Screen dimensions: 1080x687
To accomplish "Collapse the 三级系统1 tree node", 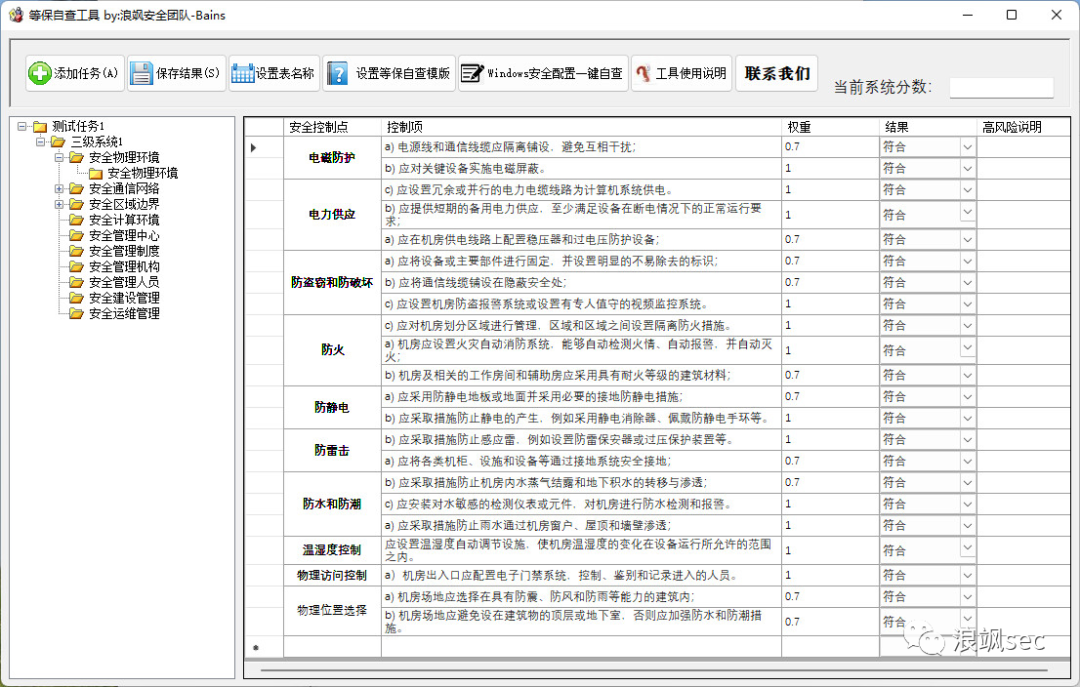I will 41,142.
